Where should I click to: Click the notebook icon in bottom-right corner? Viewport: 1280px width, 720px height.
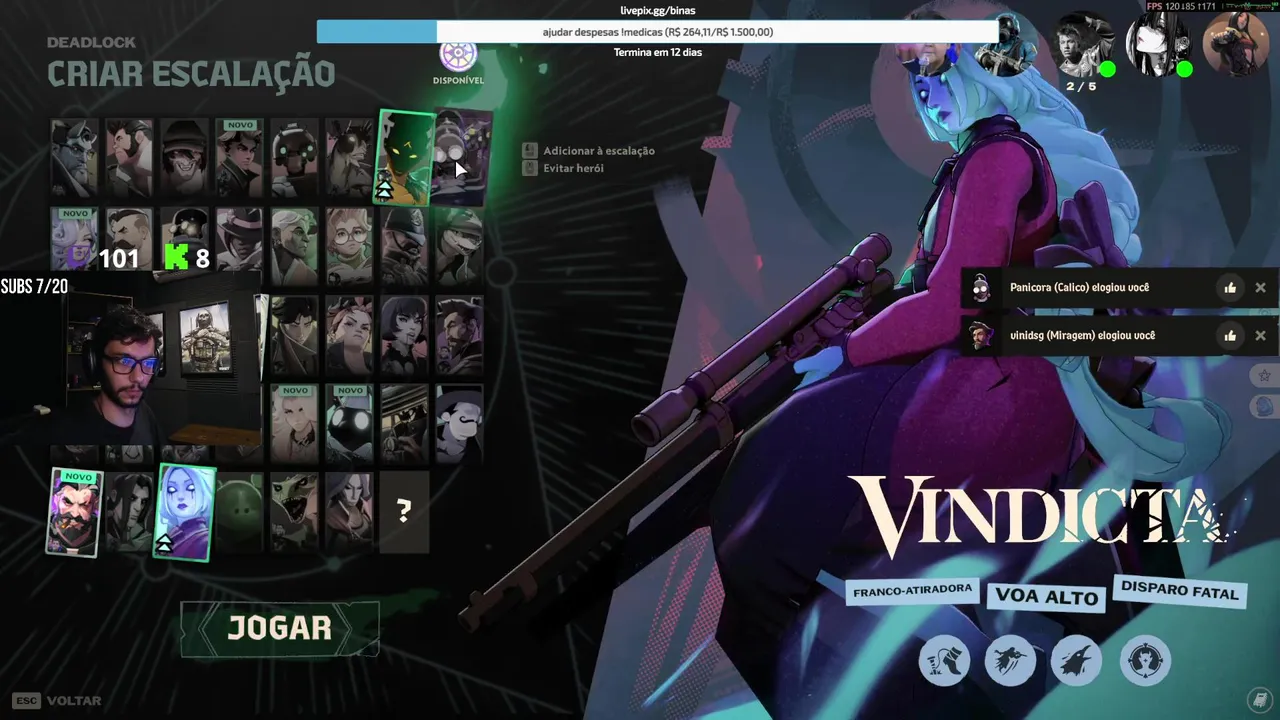coord(1258,699)
